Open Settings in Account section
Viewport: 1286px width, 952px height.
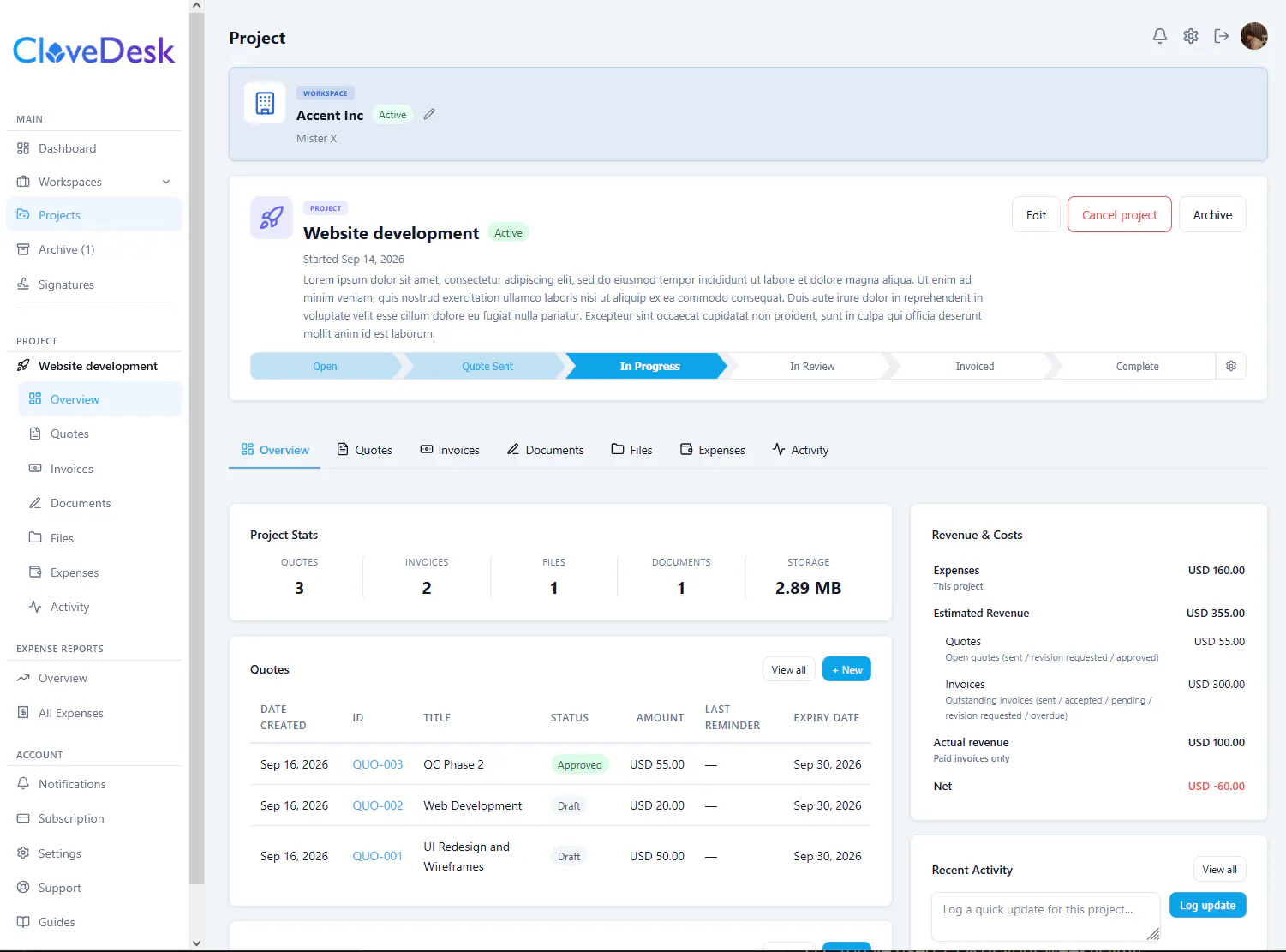pos(94,853)
